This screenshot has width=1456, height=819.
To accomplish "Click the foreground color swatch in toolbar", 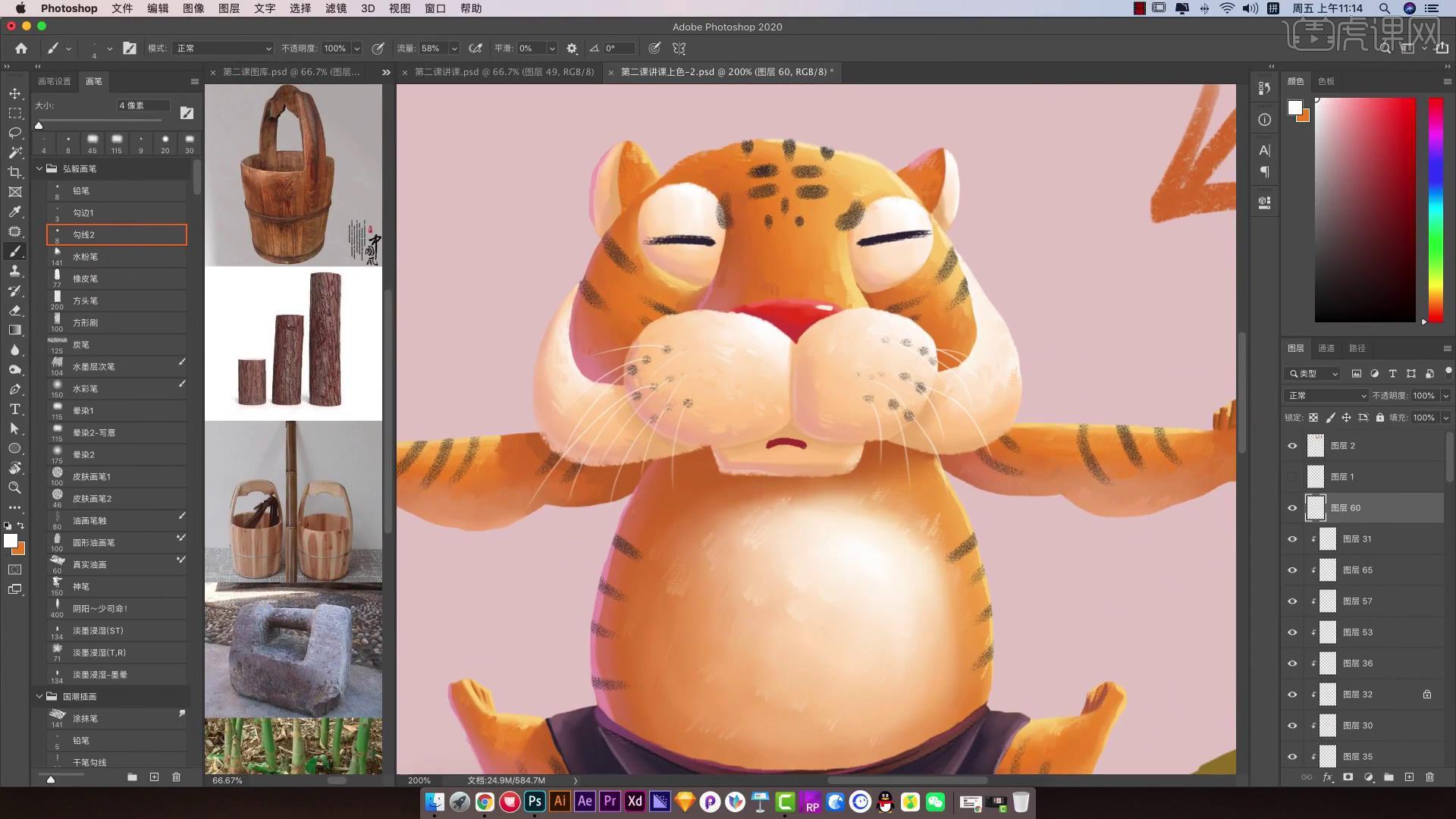I will click(x=10, y=541).
